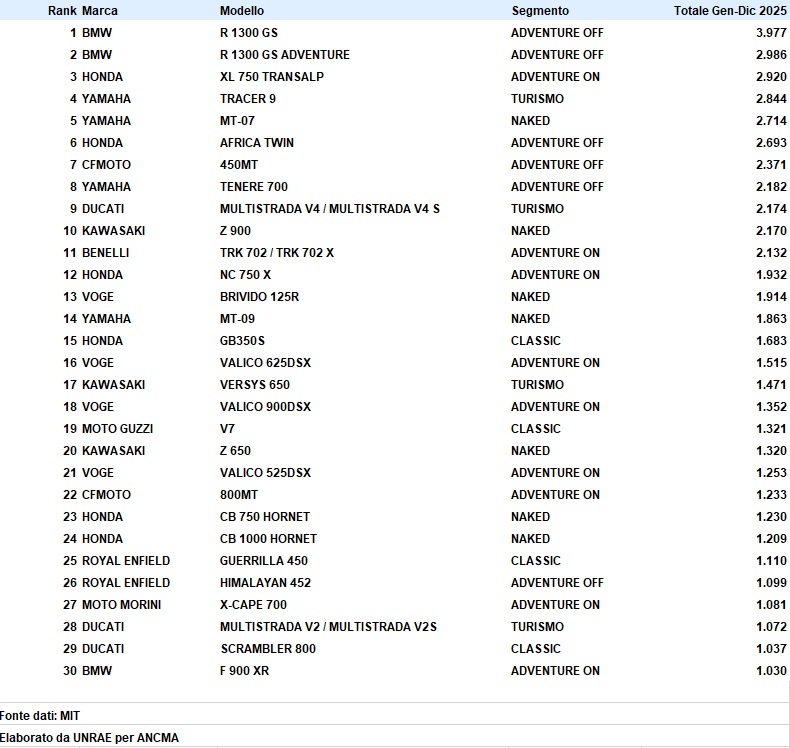Select the R 1300 GS model cell

(x=250, y=33)
